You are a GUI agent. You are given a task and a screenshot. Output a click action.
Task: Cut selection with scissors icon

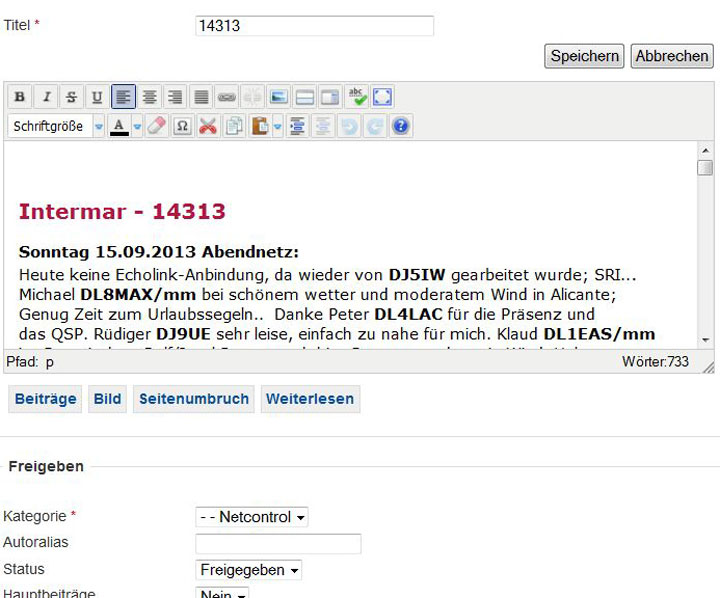(208, 126)
